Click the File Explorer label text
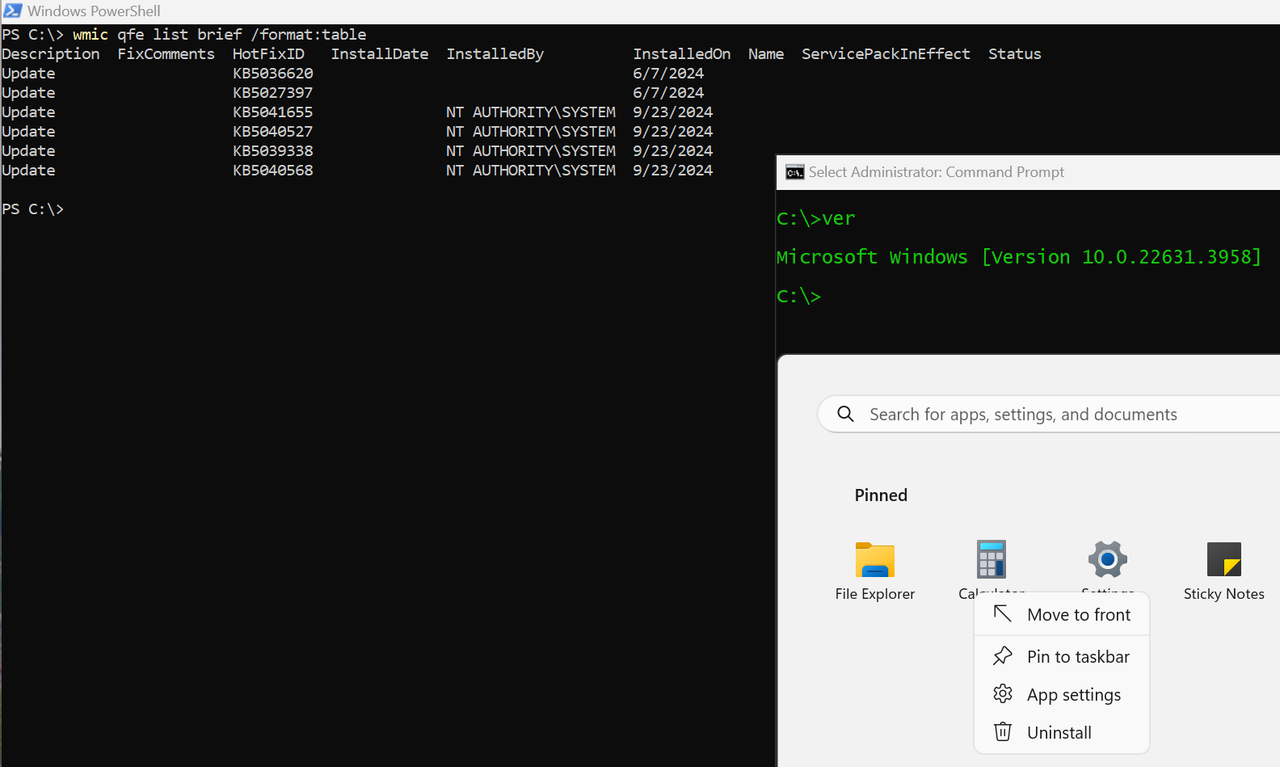The height and width of the screenshot is (767, 1280). click(875, 594)
